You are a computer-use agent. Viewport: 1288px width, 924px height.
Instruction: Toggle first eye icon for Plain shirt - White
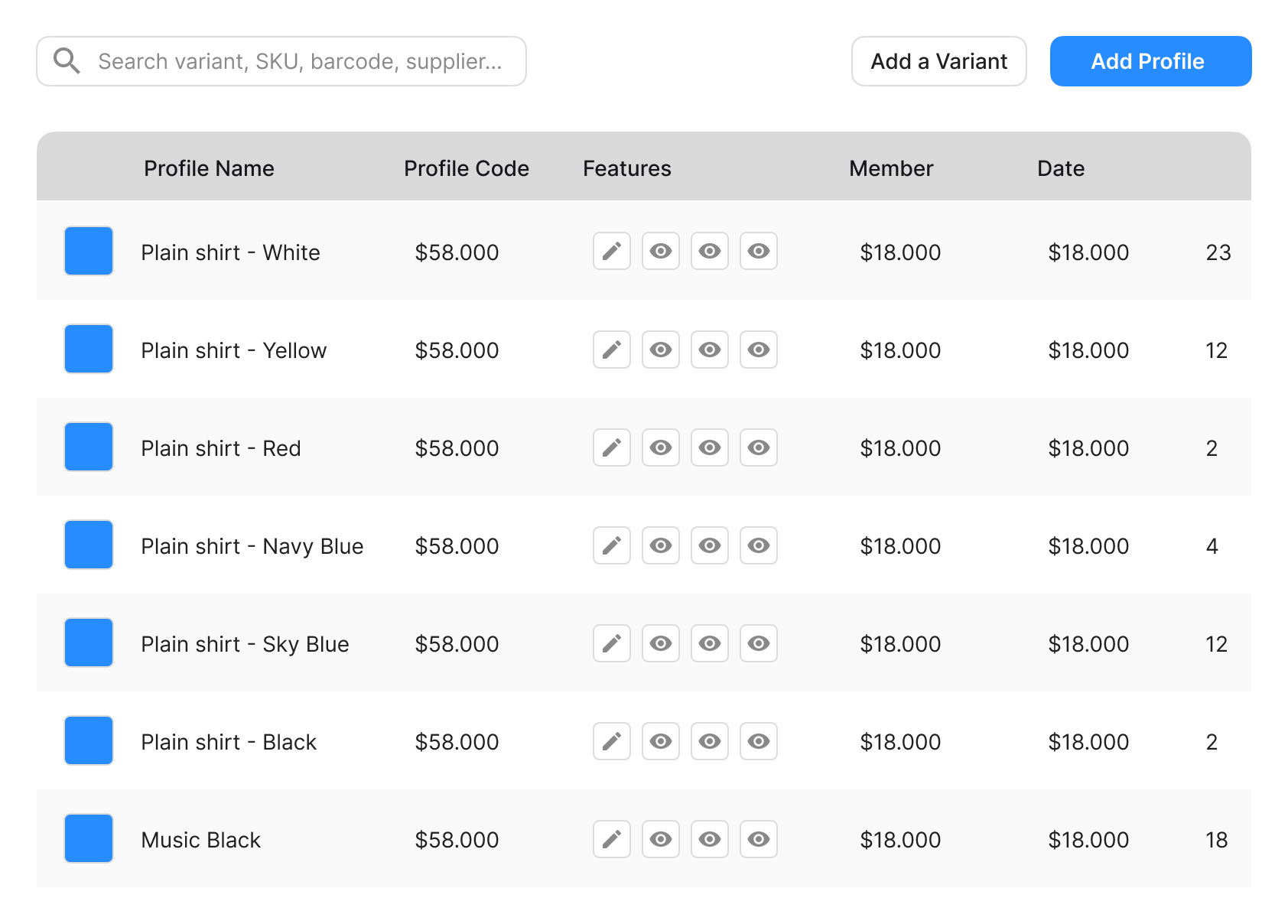tap(660, 252)
